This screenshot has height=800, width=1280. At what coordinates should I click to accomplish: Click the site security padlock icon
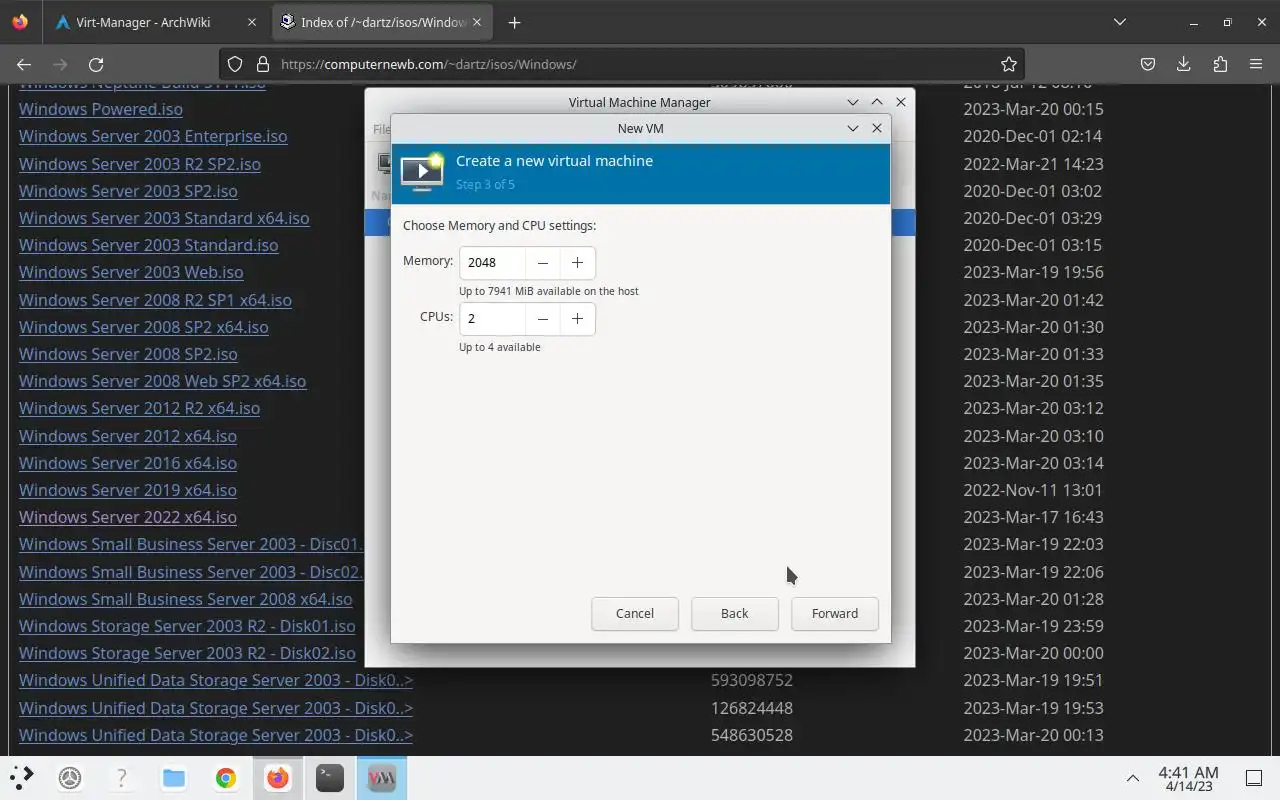[263, 64]
